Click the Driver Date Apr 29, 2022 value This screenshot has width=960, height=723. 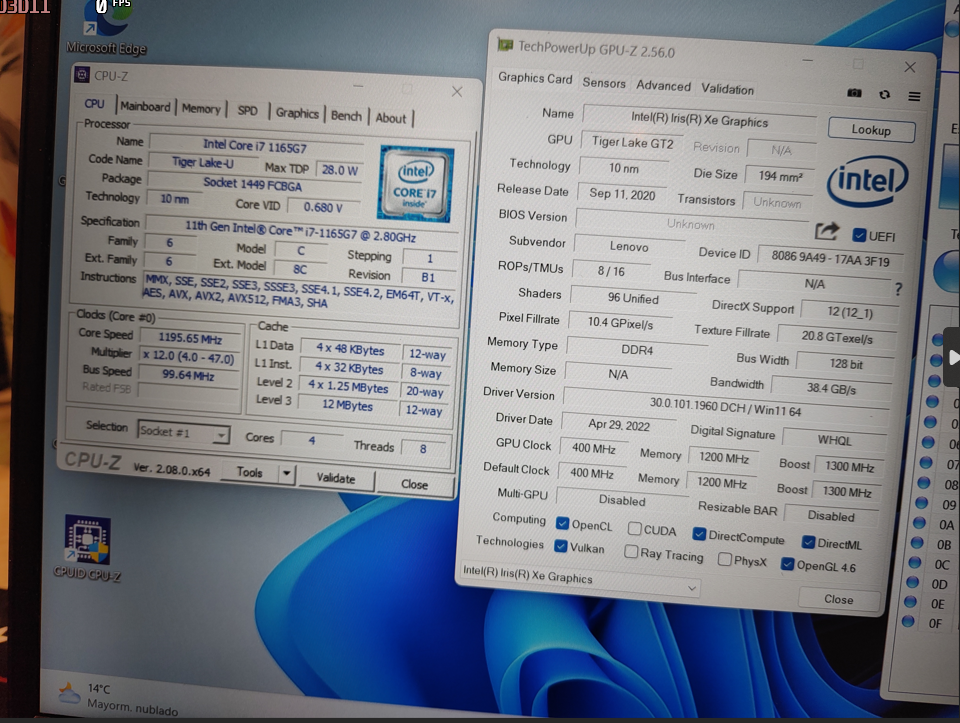pos(619,425)
